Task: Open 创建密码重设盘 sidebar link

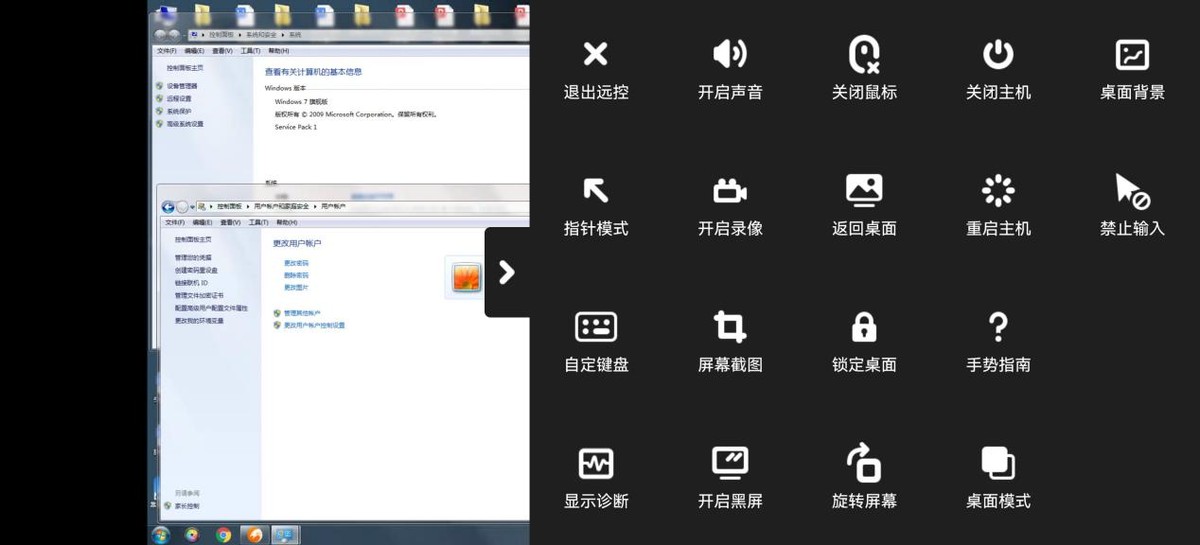Action: tap(196, 270)
